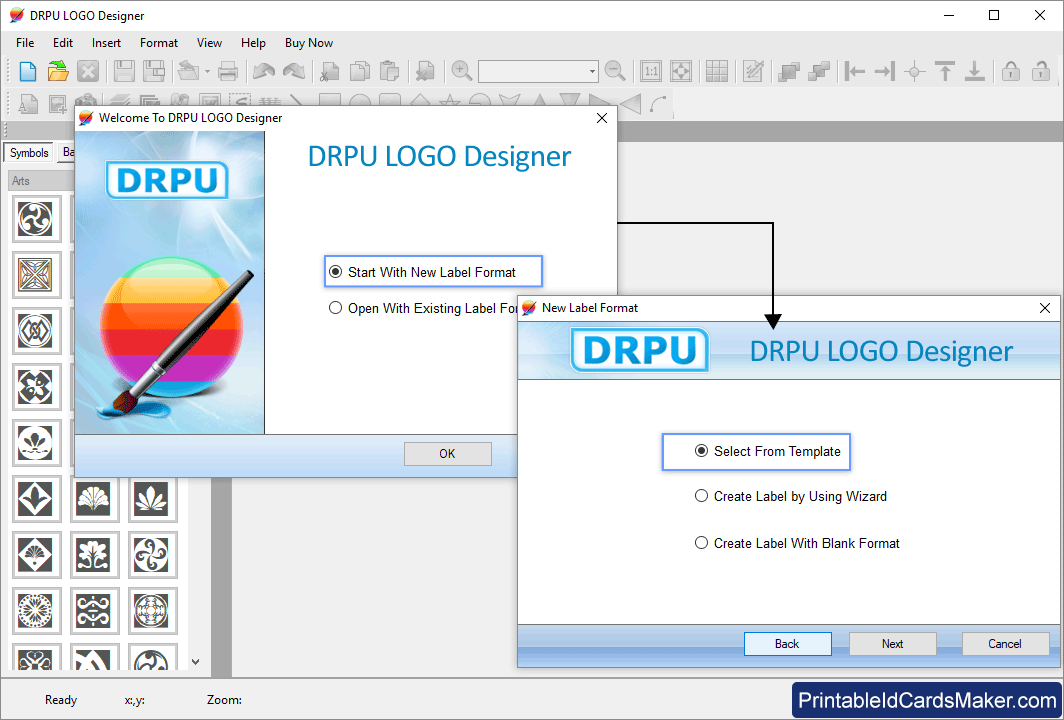Click the Undo arrow icon
1064x720 pixels.
point(263,71)
